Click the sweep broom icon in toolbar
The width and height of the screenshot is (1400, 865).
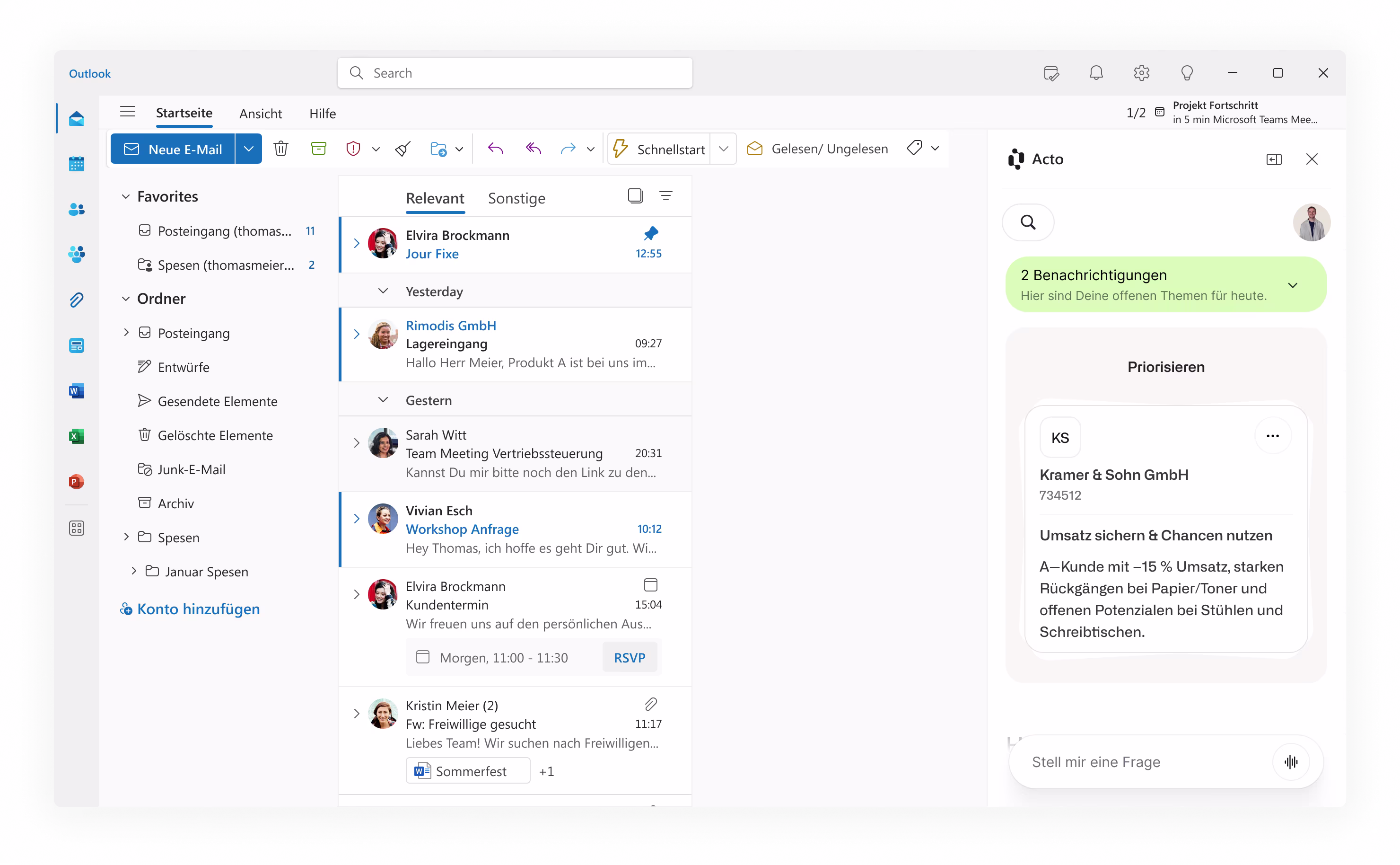[403, 150]
